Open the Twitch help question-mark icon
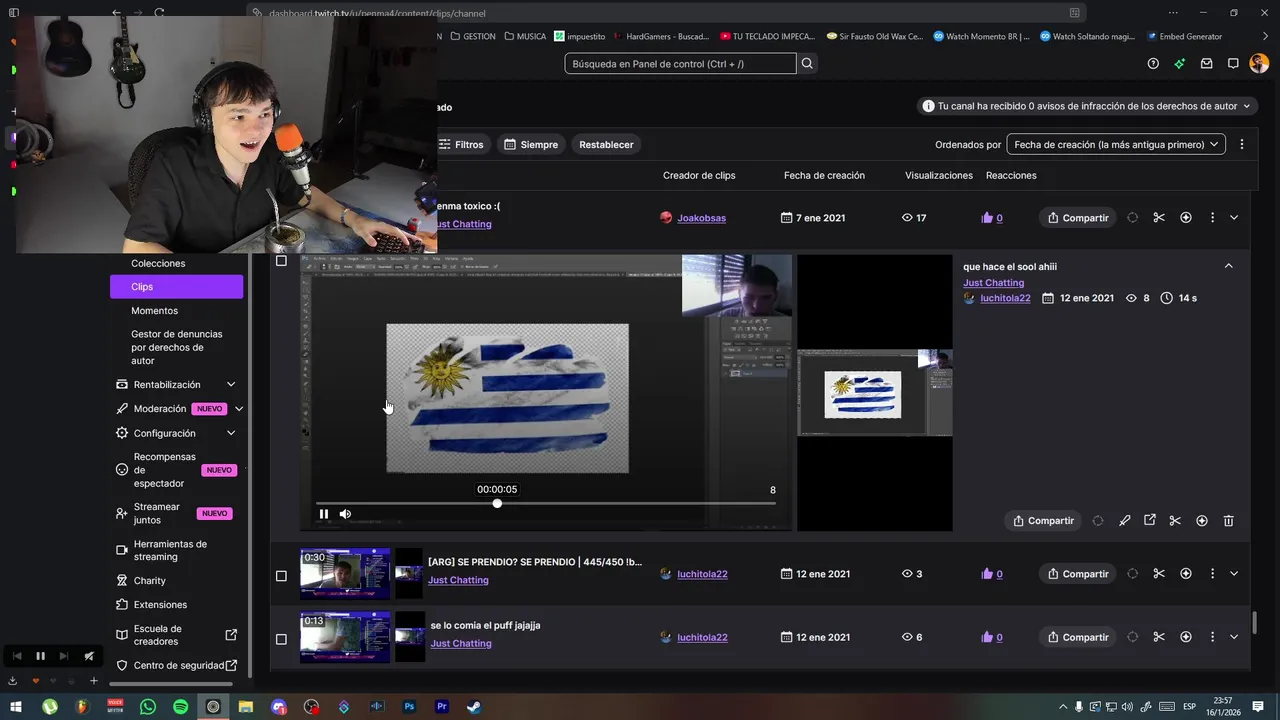The width and height of the screenshot is (1280, 720). (x=1153, y=64)
